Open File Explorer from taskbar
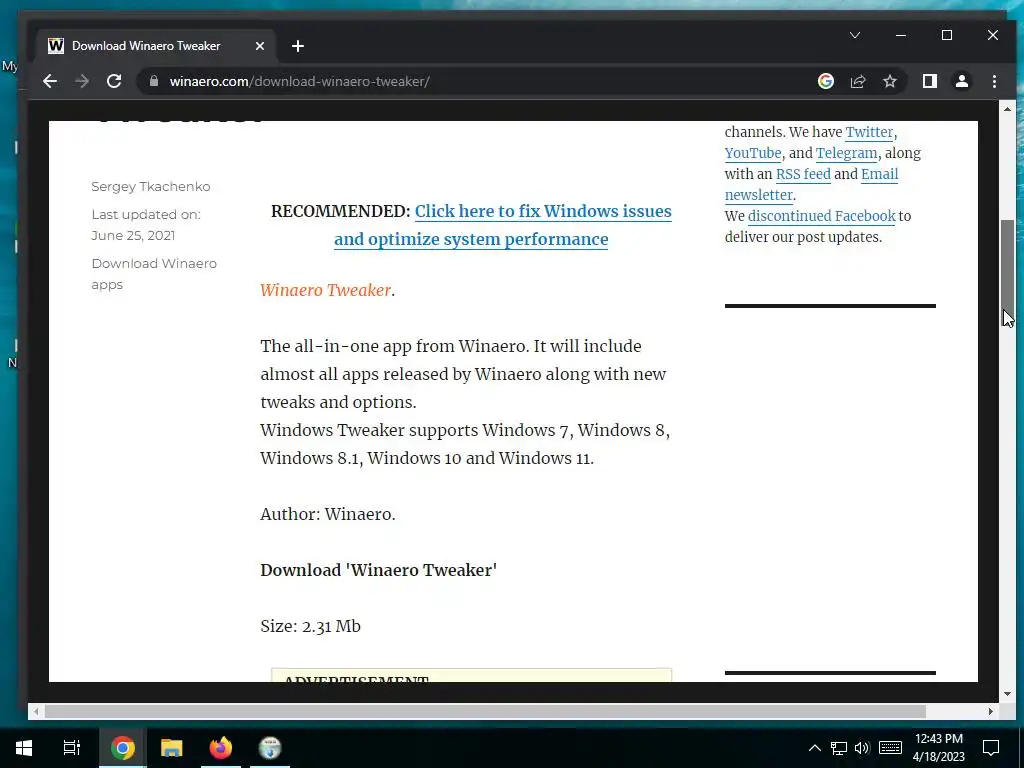1024x768 pixels. click(x=171, y=748)
